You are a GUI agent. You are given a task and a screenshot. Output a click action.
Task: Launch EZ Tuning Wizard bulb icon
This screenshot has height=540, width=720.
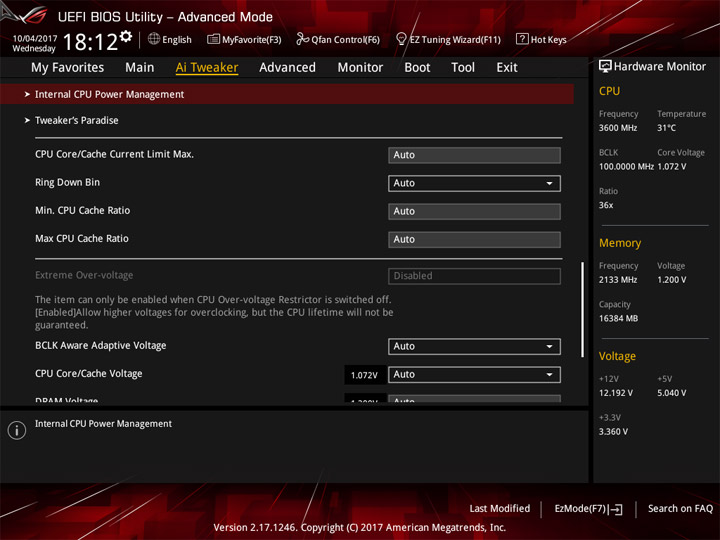click(401, 39)
